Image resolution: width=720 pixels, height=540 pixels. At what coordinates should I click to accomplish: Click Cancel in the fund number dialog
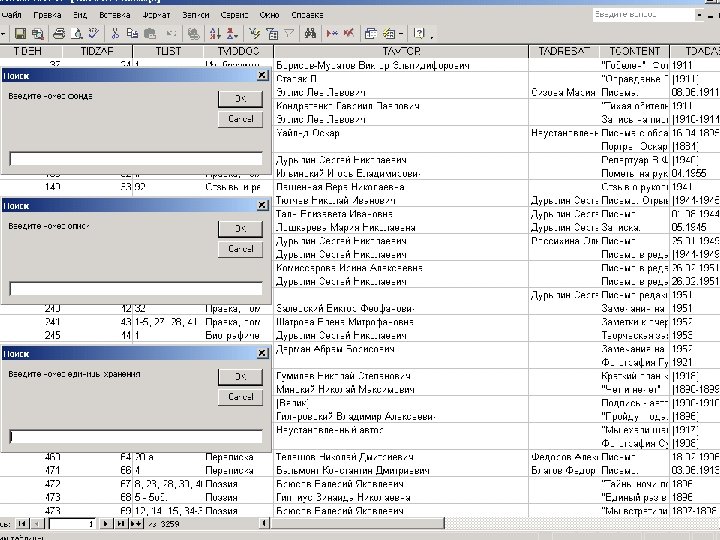coord(241,118)
